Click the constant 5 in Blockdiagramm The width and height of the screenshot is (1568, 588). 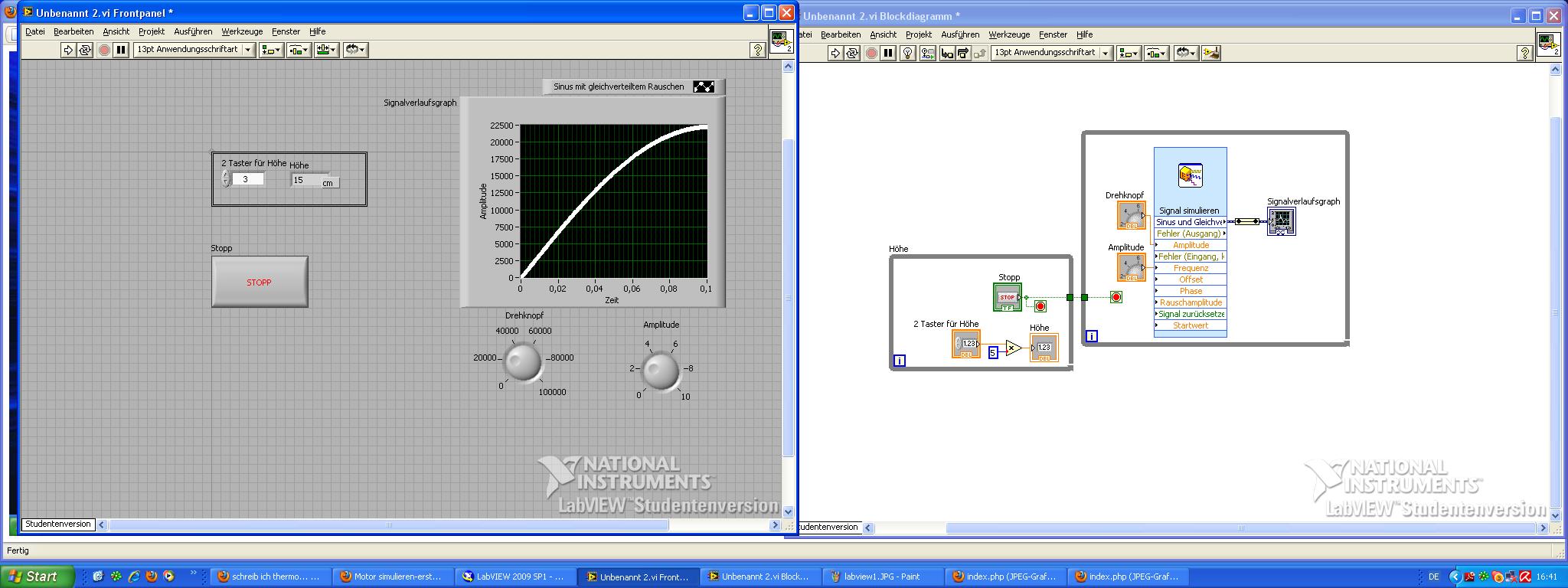click(x=993, y=352)
